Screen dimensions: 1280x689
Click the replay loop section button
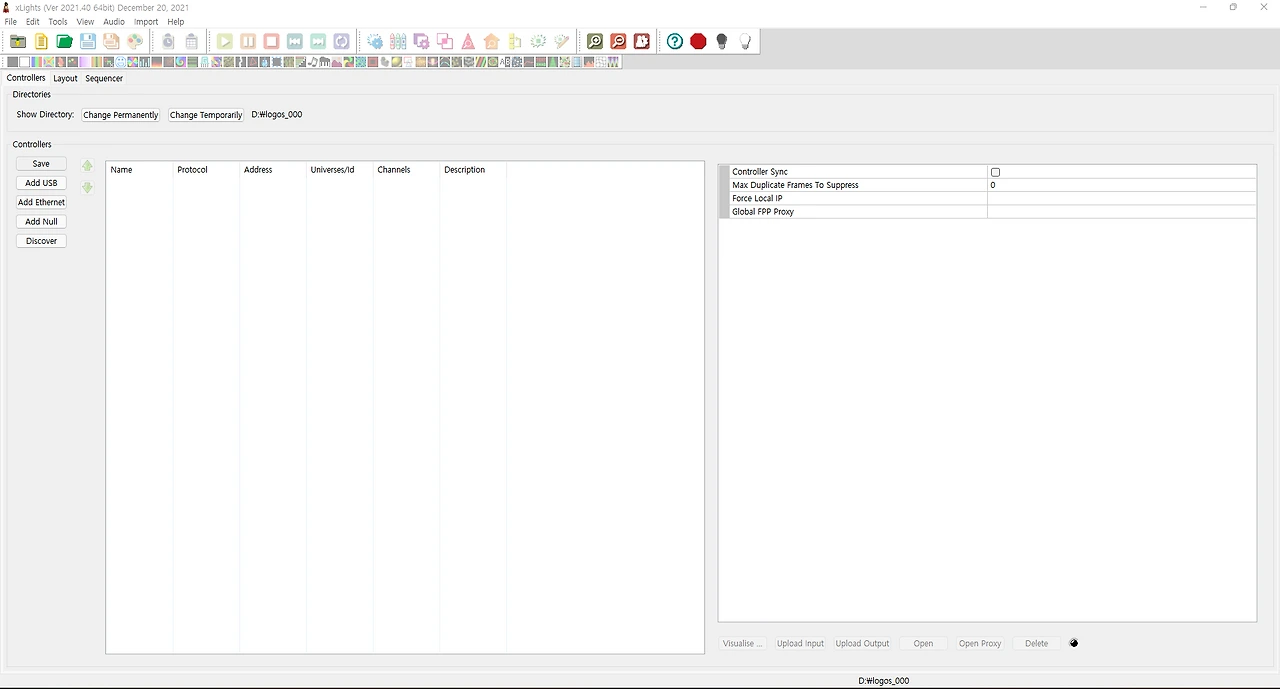point(342,41)
